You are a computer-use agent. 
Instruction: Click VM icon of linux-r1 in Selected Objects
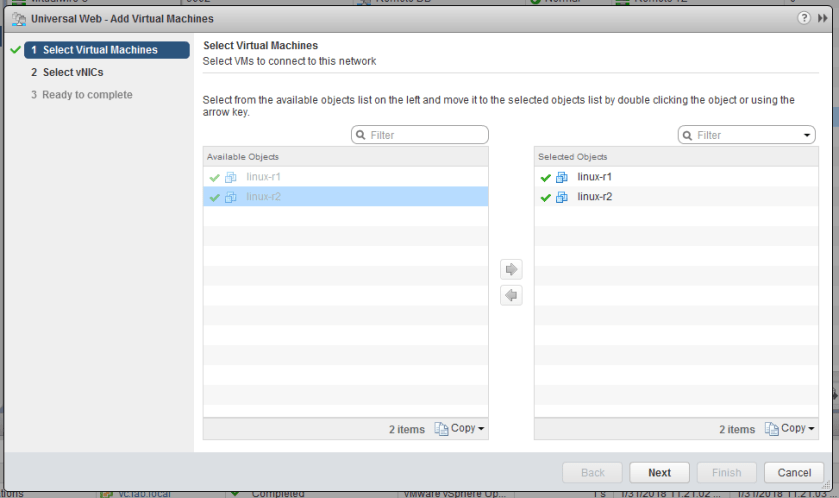(562, 177)
